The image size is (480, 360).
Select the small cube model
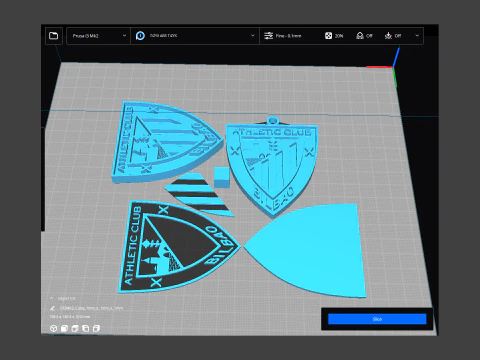(221, 177)
